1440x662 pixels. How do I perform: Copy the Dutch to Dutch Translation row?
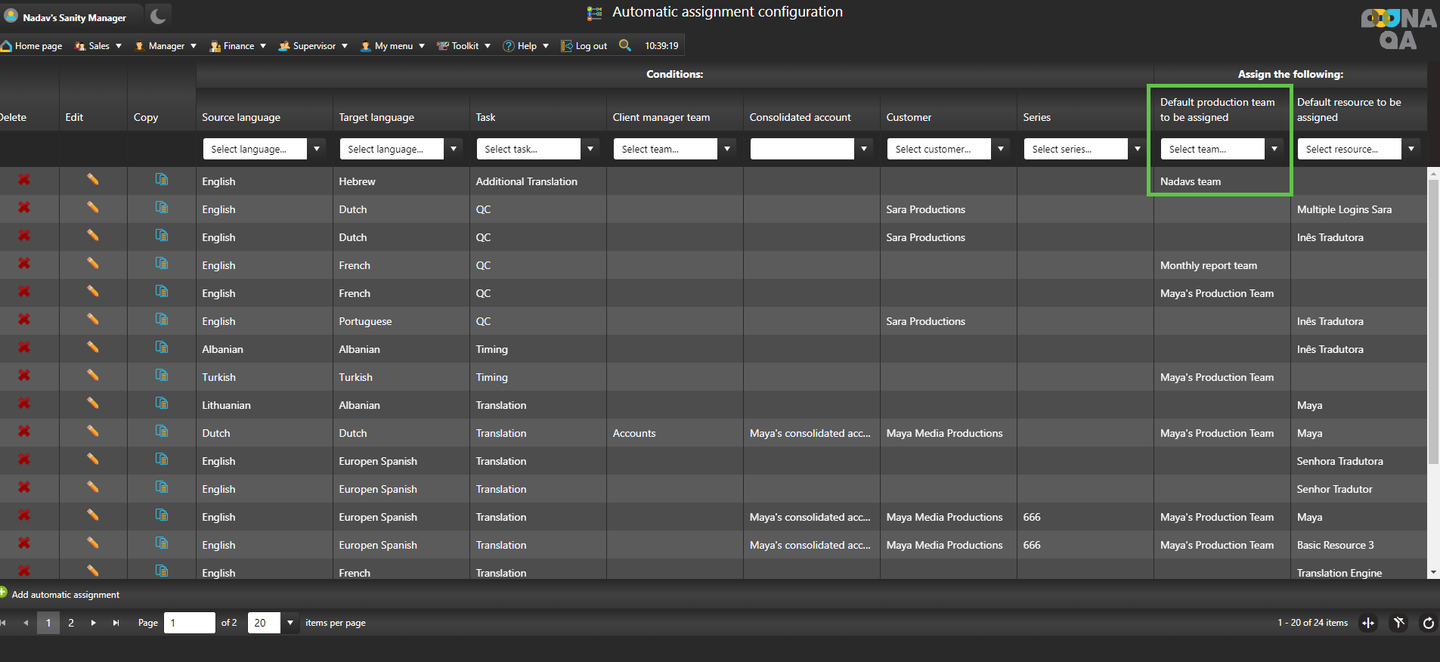pyautogui.click(x=161, y=432)
